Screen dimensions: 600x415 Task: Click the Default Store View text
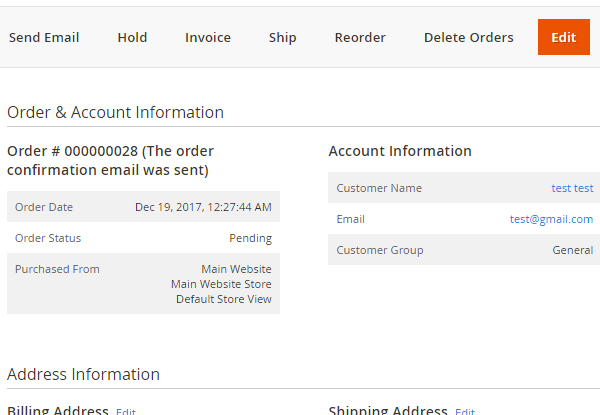[223, 299]
